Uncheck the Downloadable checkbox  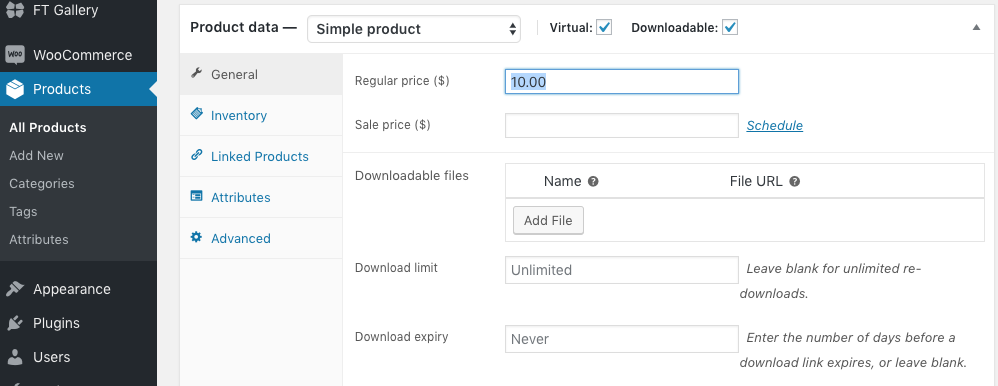(x=730, y=27)
